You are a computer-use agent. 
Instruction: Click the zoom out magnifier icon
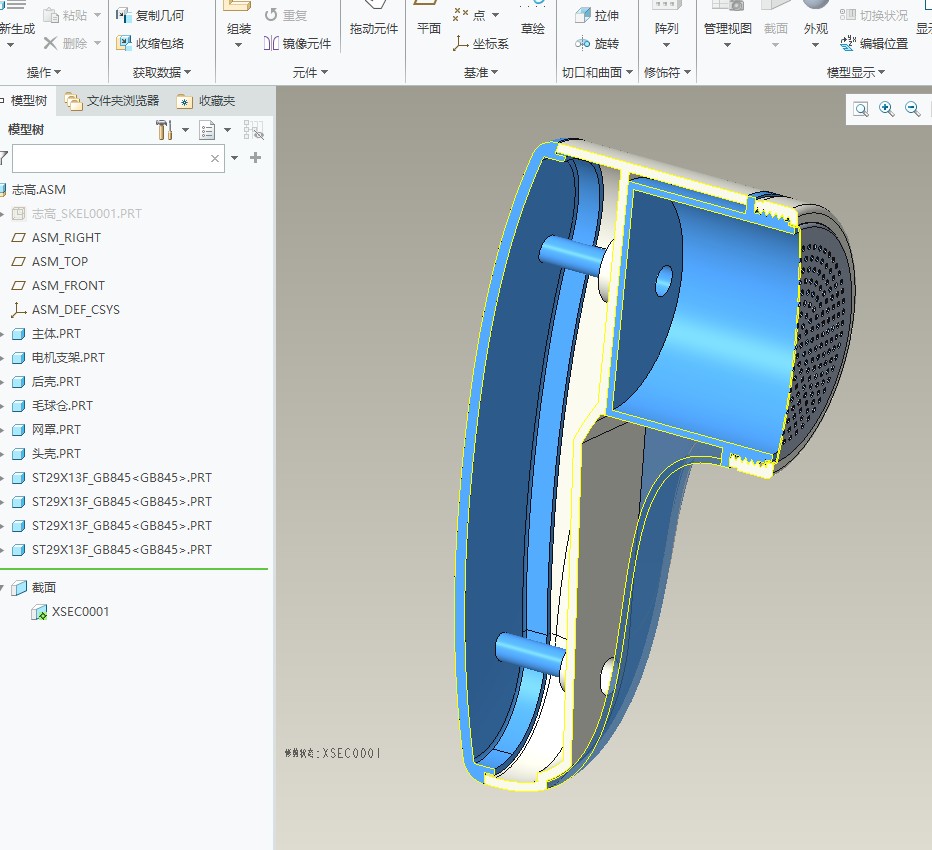click(913, 109)
